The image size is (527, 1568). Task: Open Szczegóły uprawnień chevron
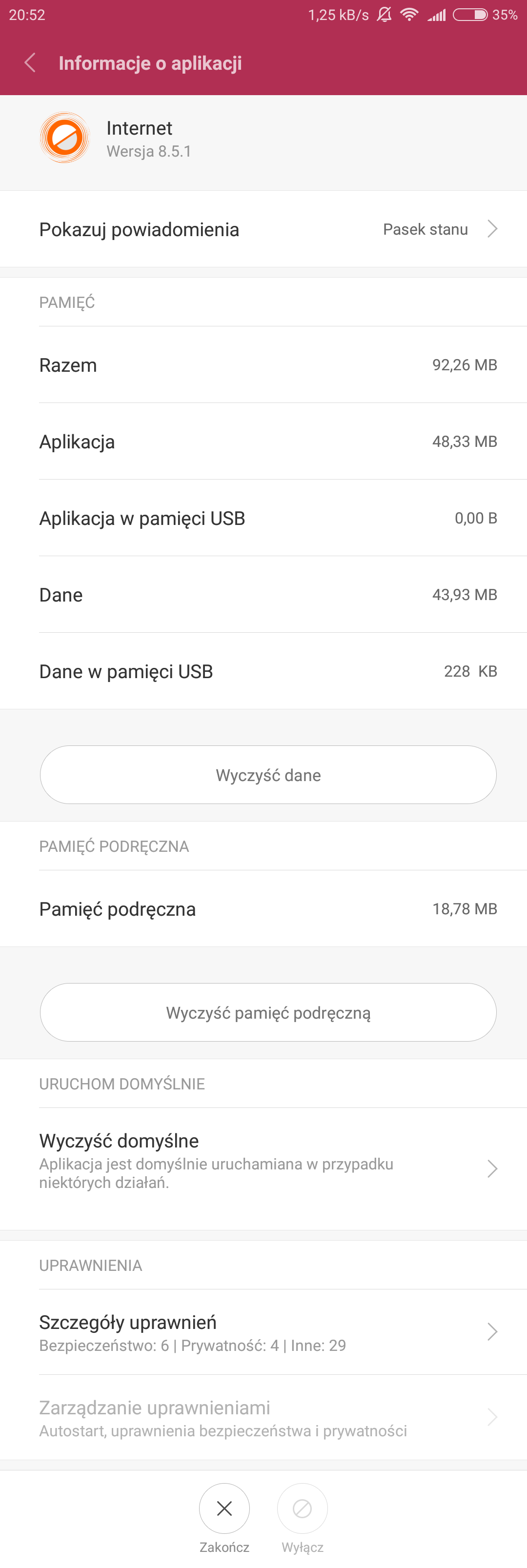pyautogui.click(x=492, y=1331)
